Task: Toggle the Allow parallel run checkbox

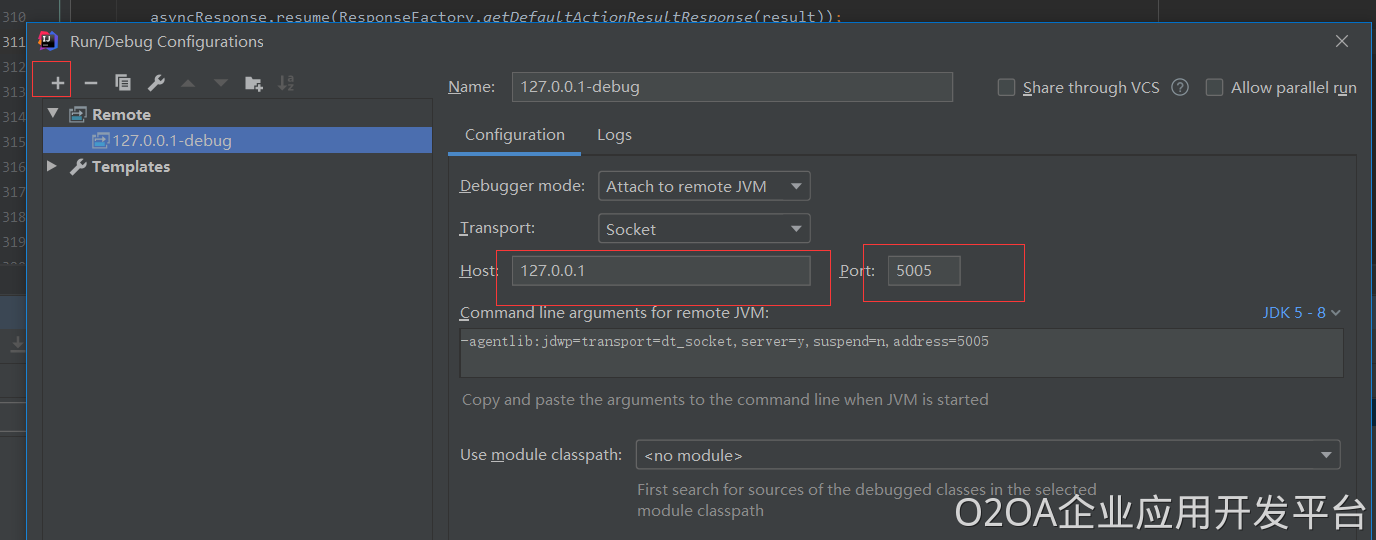Action: 1215,87
